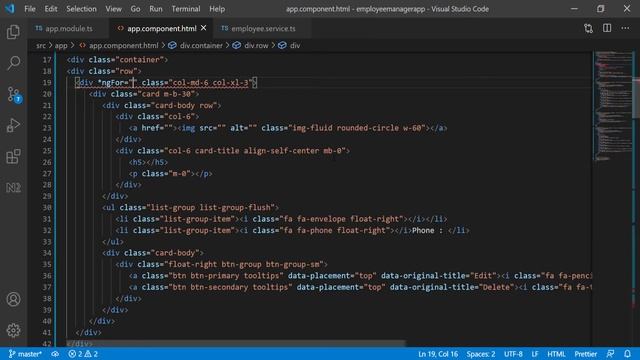
Task: Open div.row breadcrumb dropdown
Action: click(256, 45)
